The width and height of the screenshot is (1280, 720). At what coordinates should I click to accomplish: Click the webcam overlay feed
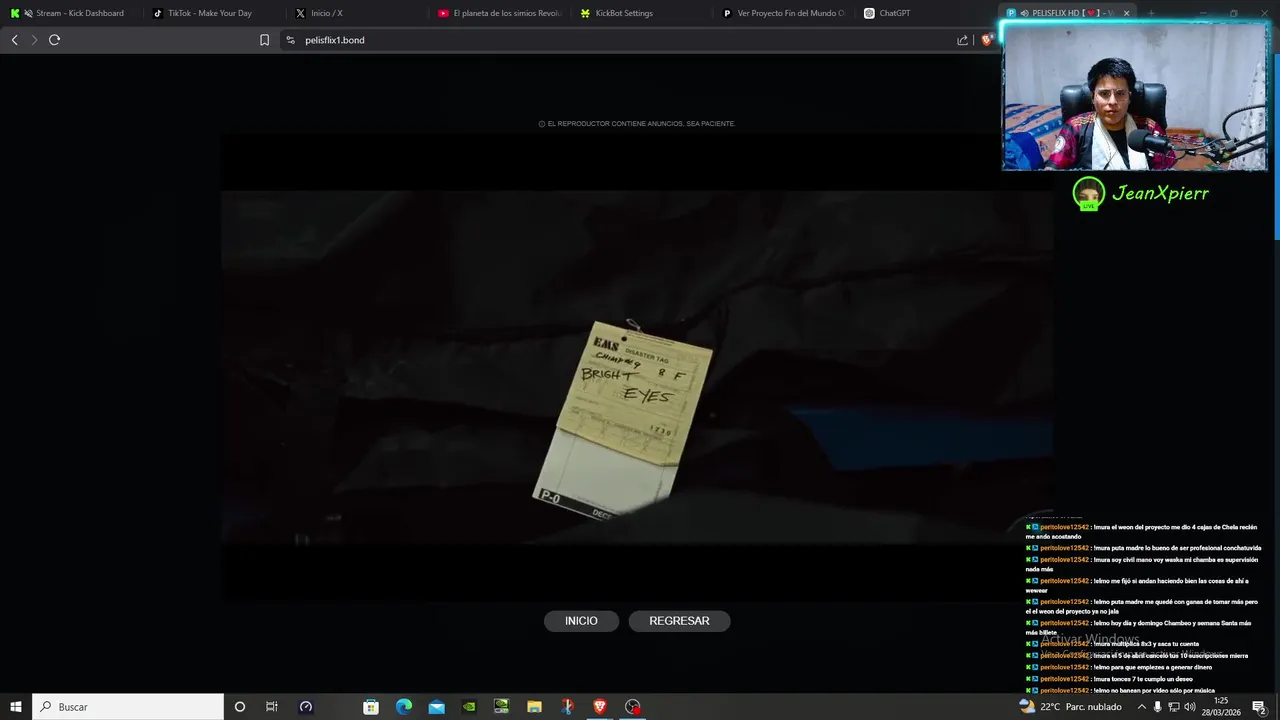click(1135, 97)
